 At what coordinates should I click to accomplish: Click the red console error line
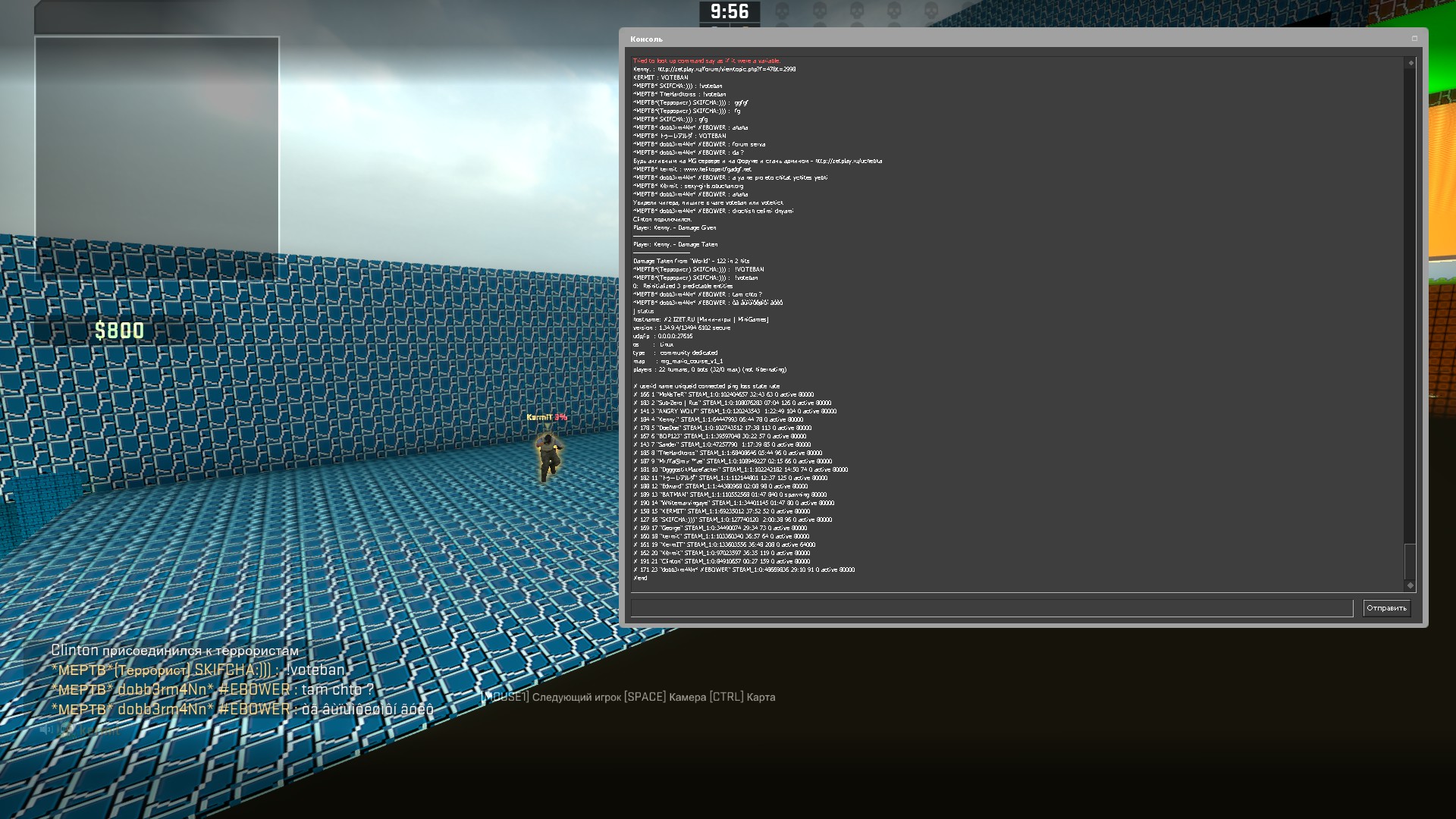click(706, 61)
